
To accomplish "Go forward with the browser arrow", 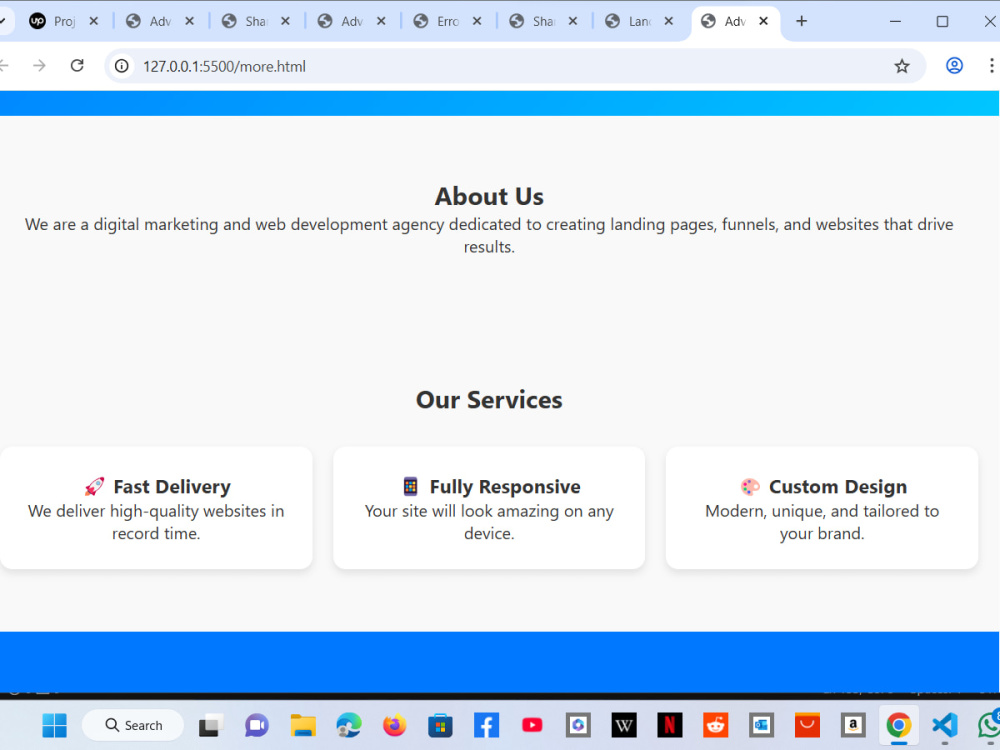I will (40, 66).
